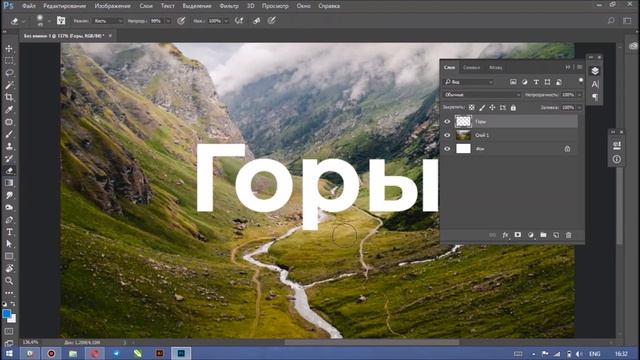Image resolution: width=640 pixels, height=360 pixels.
Task: Open the tool preset picker arrow
Action: pos(24,21)
